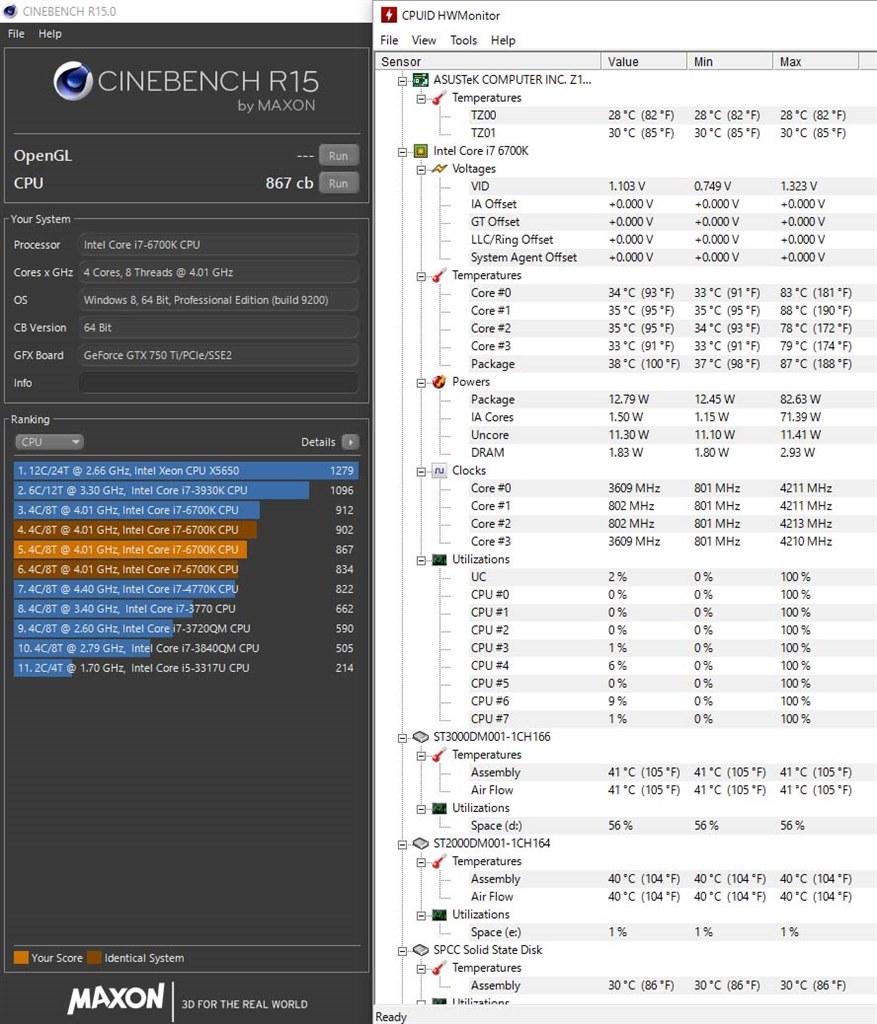Image resolution: width=877 pixels, height=1024 pixels.
Task: Click the GFX Board field
Action: (x=219, y=355)
